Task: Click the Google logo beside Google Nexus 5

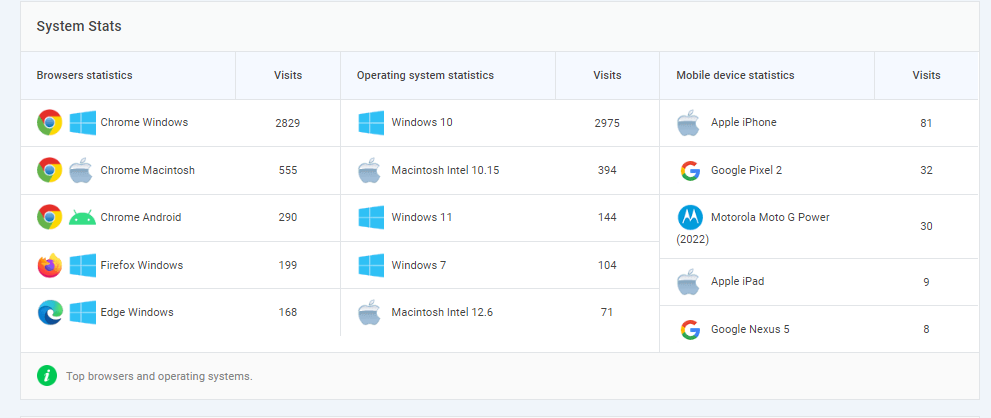Action: 690,329
